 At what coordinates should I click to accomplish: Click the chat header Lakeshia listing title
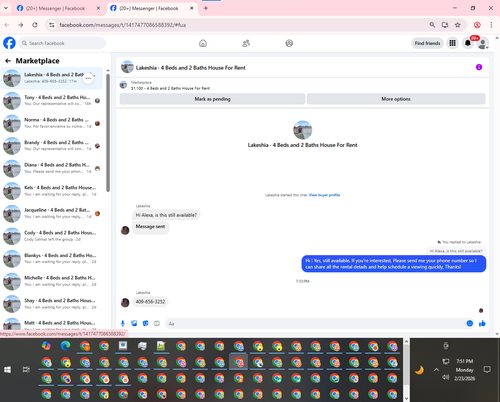[191, 68]
